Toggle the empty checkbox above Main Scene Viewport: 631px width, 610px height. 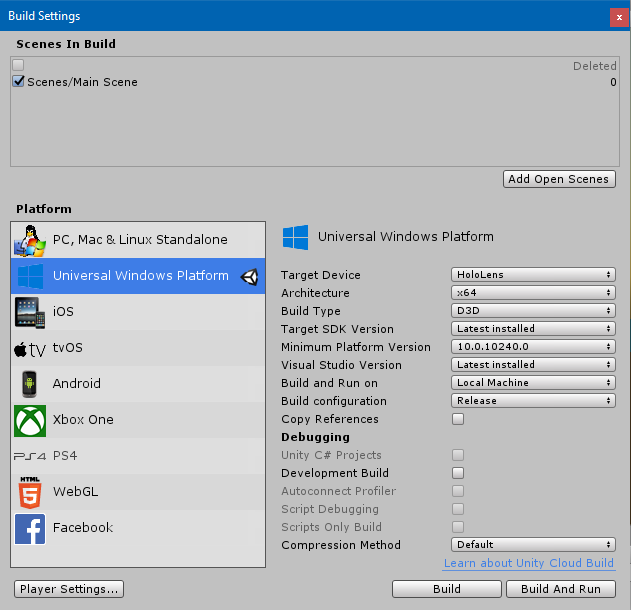(x=18, y=65)
